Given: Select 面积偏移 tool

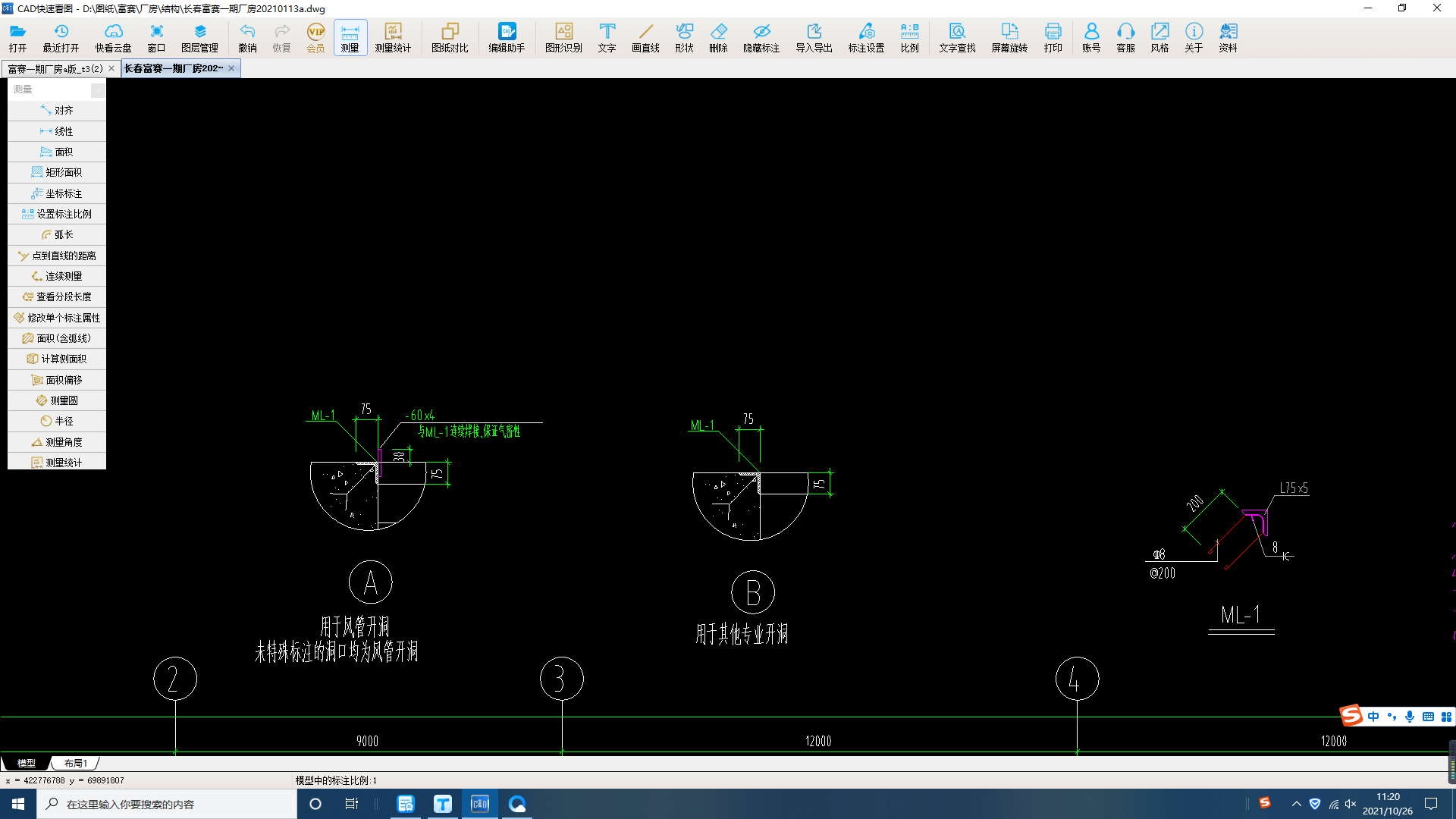Looking at the screenshot, I should point(57,380).
